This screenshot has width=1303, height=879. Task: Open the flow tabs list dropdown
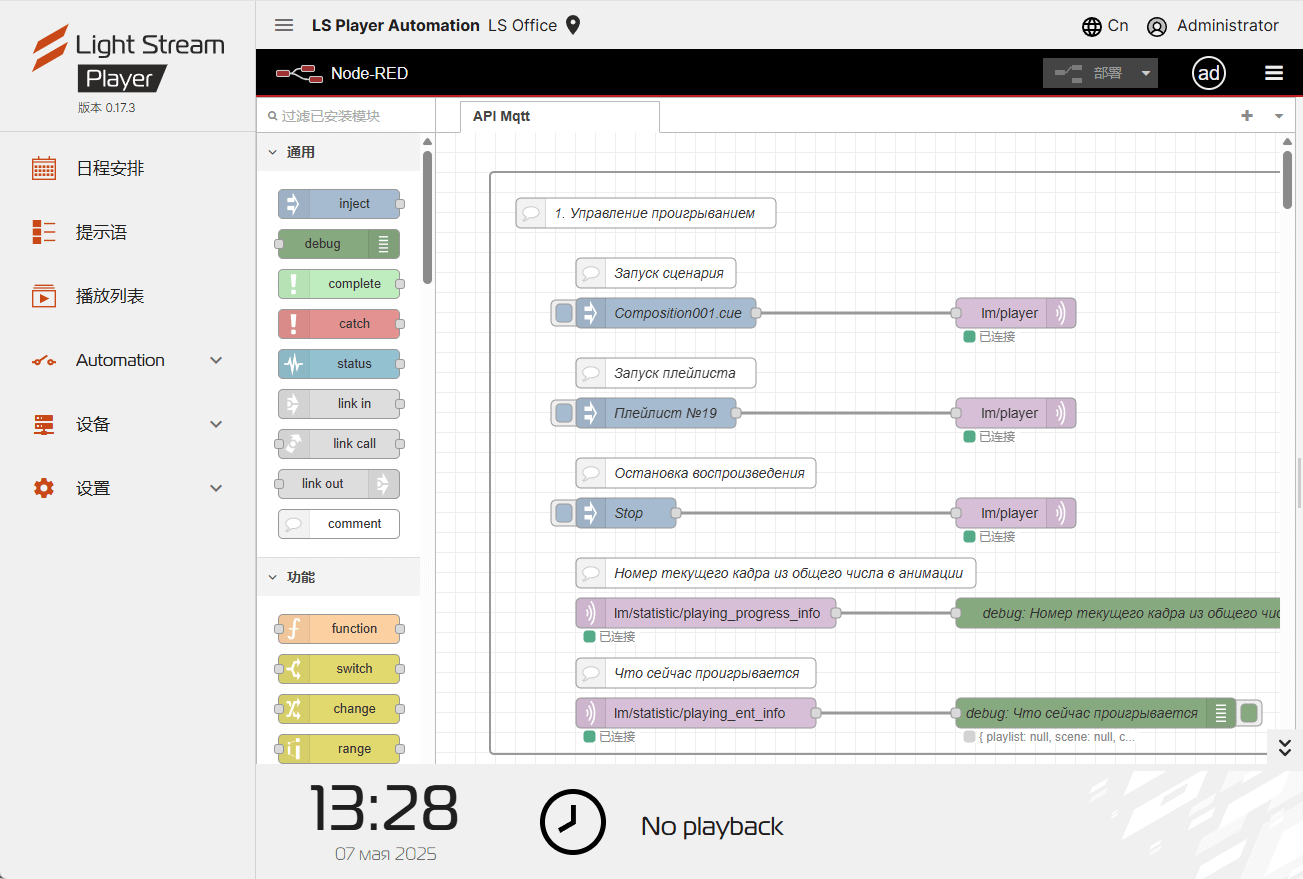pos(1279,116)
